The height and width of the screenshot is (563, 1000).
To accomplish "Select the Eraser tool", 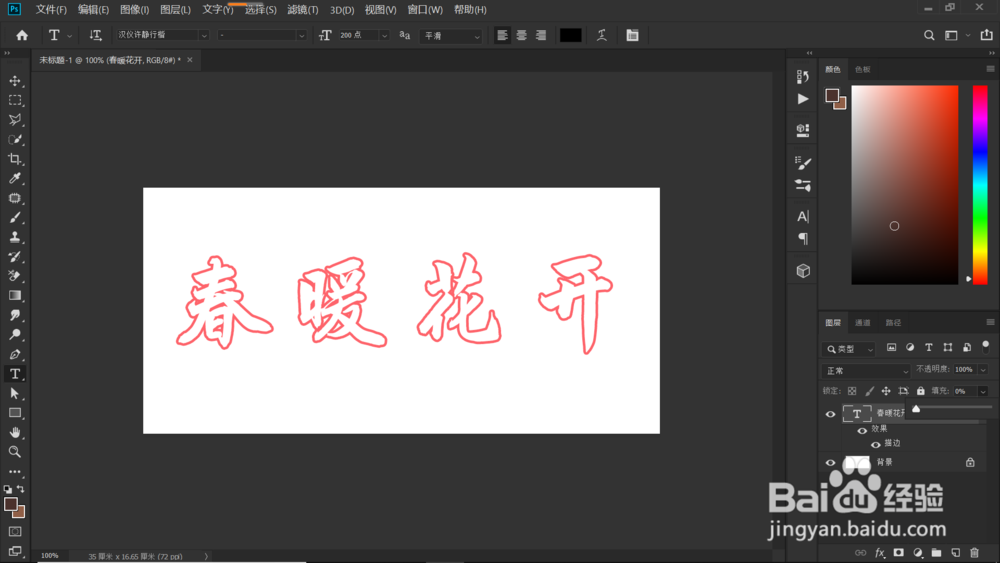I will (x=15, y=276).
